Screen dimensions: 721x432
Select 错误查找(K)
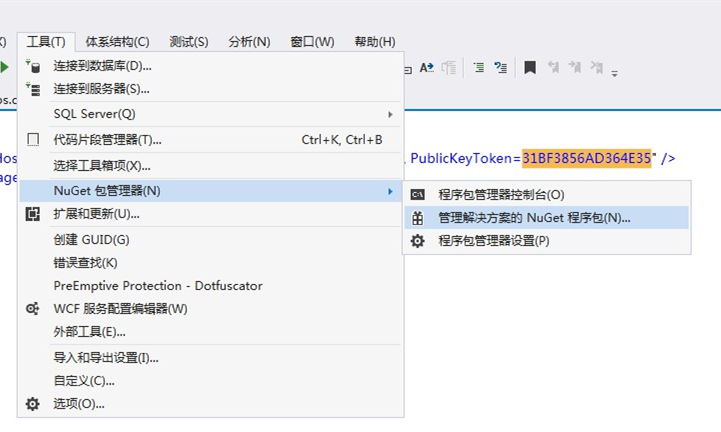pos(211,263)
